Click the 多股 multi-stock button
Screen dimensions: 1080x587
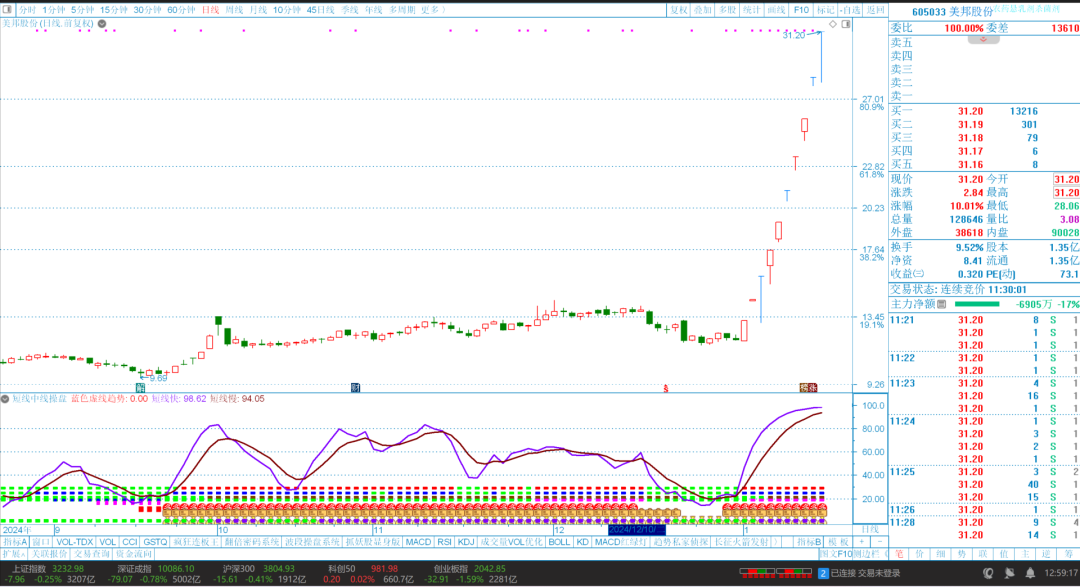(727, 10)
